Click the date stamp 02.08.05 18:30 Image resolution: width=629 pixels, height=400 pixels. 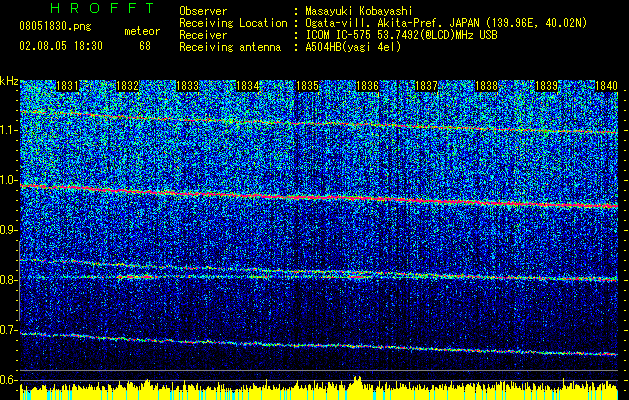[x=61, y=46]
